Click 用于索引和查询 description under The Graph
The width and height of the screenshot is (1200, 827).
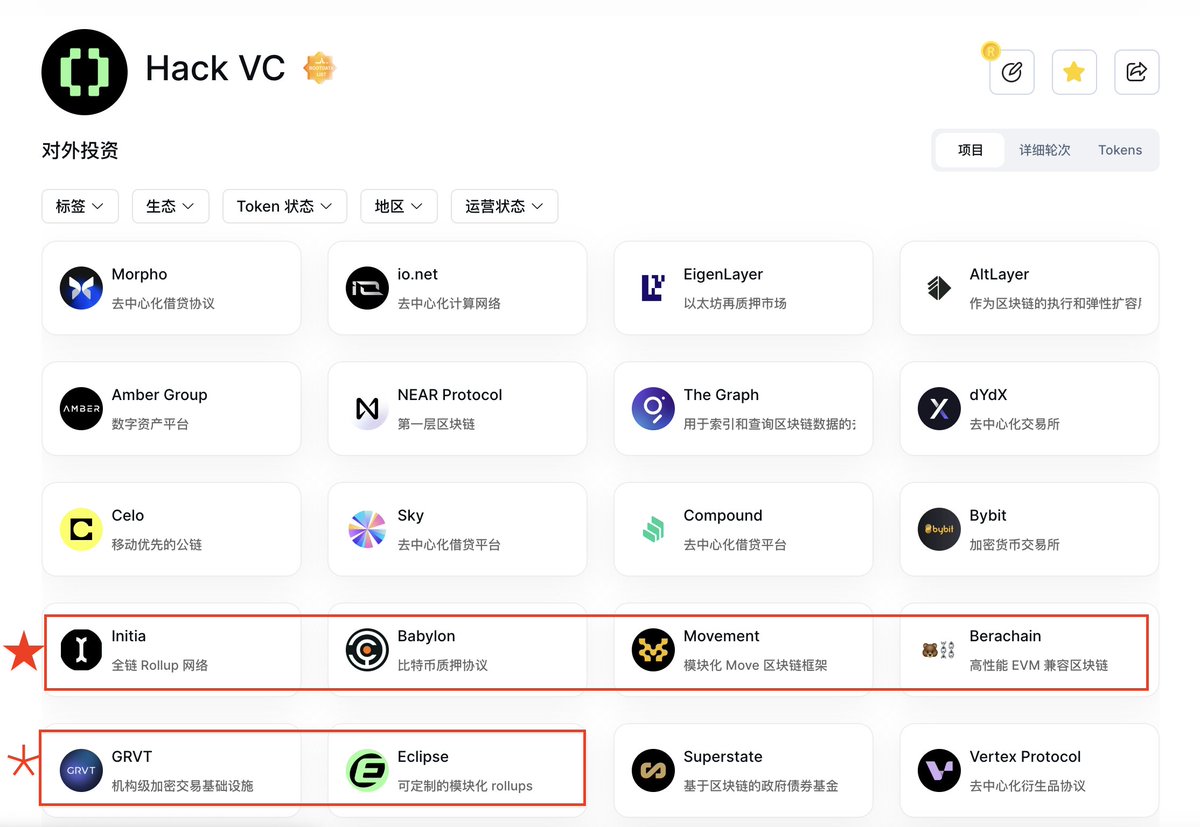click(x=769, y=424)
